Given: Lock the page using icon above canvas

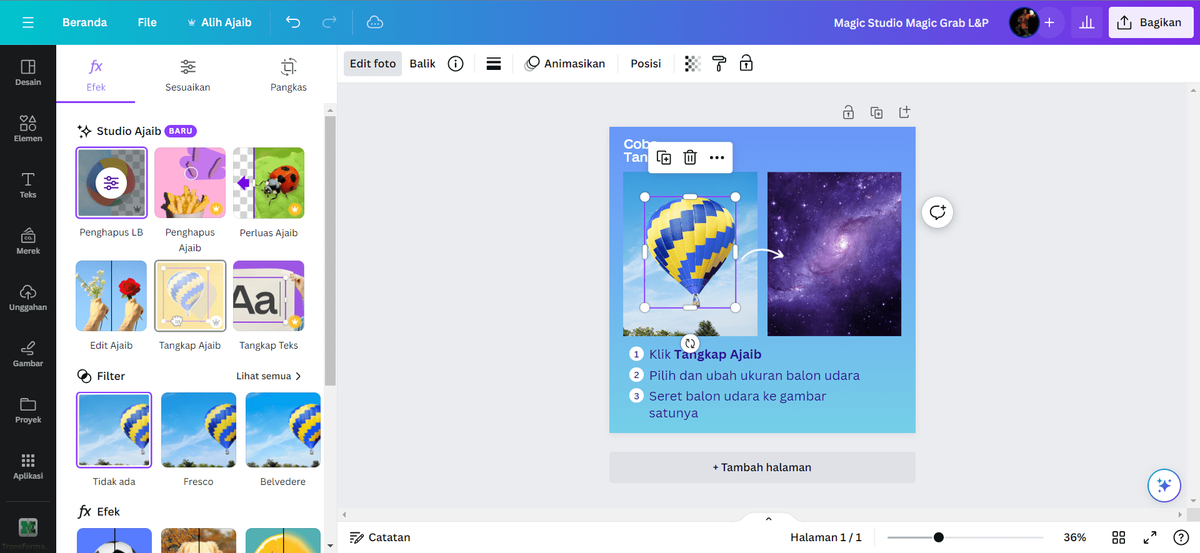Looking at the screenshot, I should click(x=848, y=112).
